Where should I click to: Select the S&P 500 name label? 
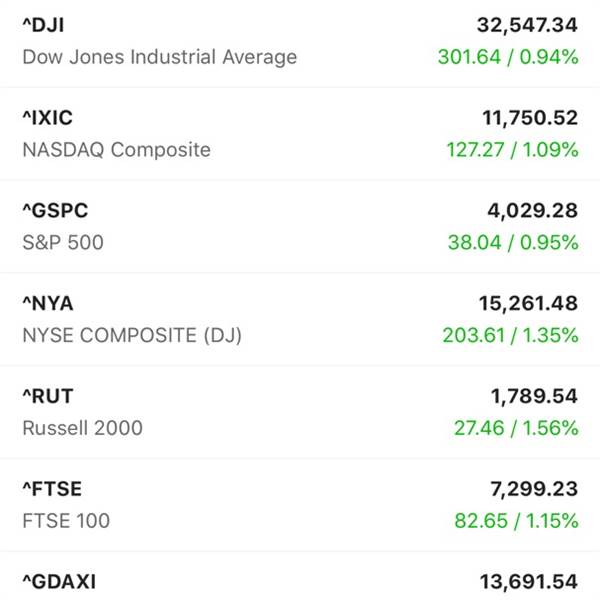point(63,243)
